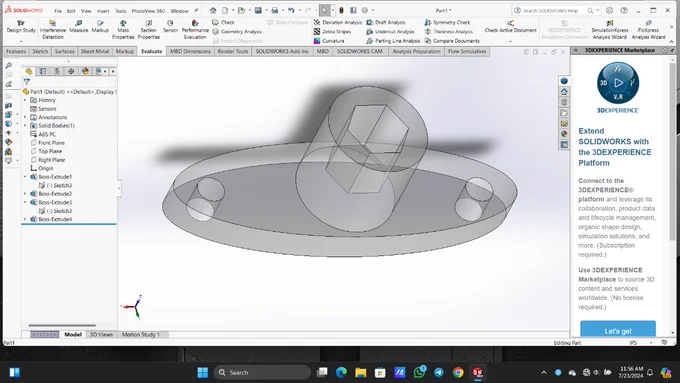This screenshot has height=383, width=680.
Task: Run Undercut Analysis
Action: 390,32
